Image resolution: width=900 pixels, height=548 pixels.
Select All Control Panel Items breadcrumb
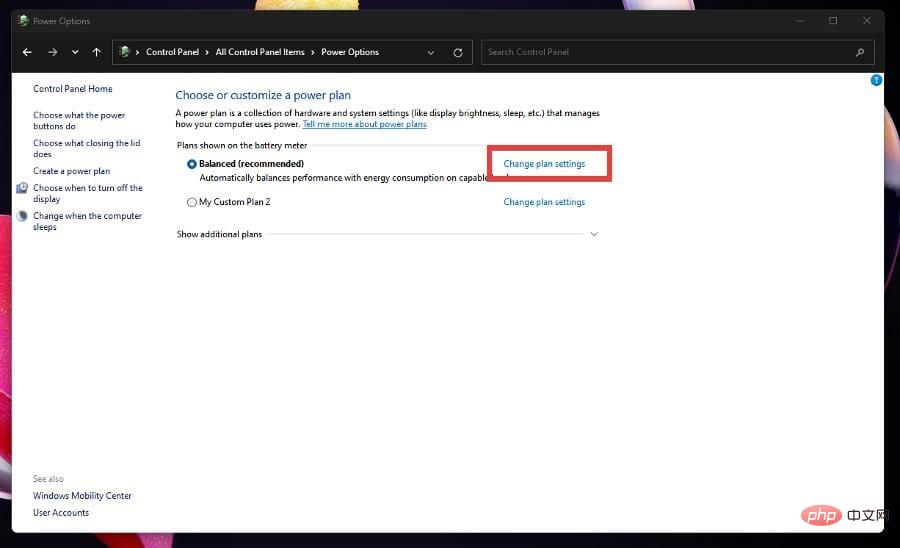pyautogui.click(x=260, y=52)
